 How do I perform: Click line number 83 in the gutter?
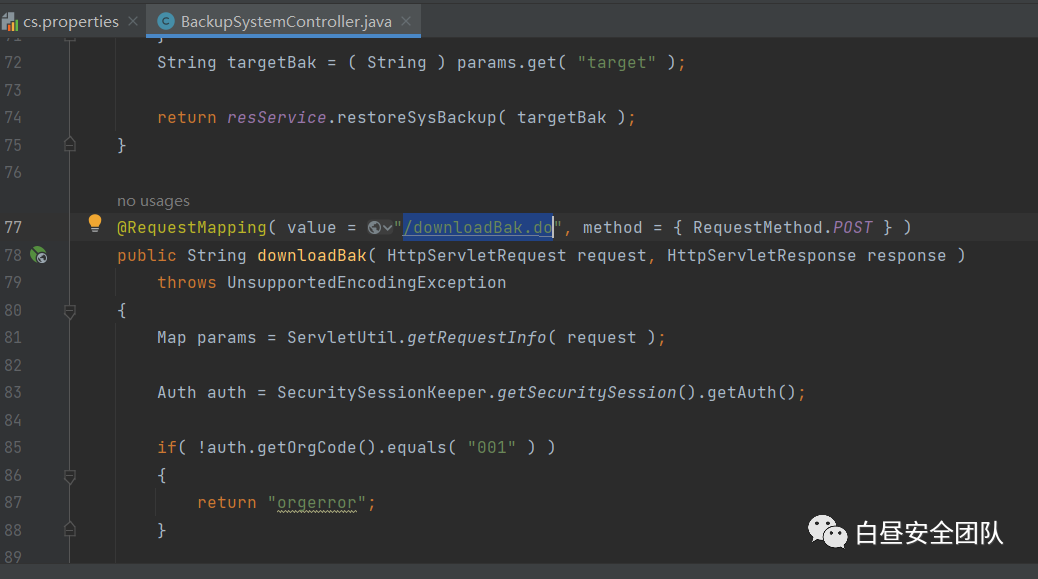(x=13, y=393)
